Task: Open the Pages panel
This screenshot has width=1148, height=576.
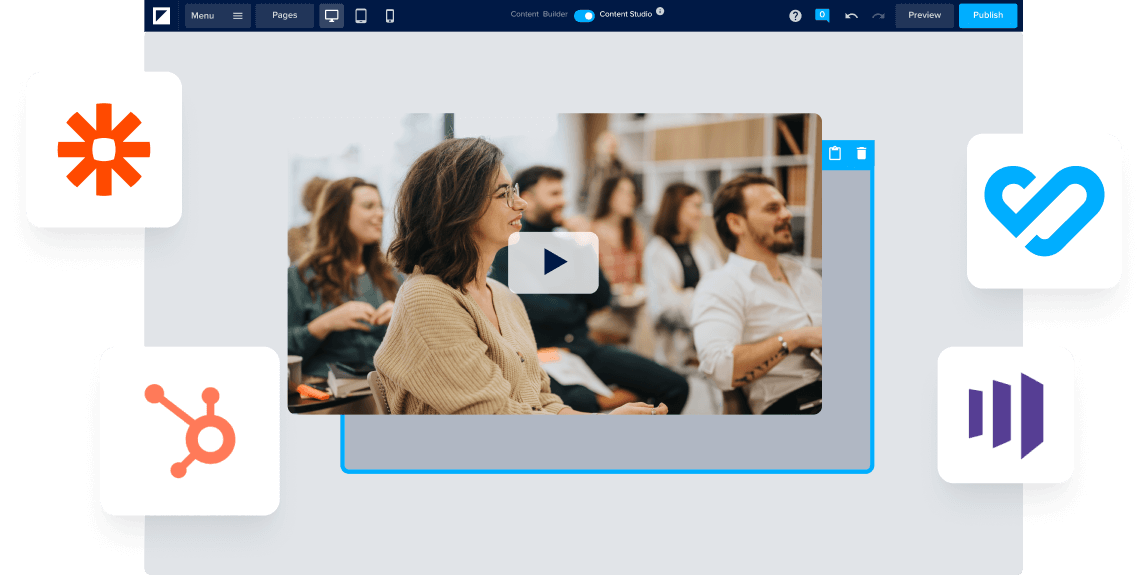Action: click(284, 16)
